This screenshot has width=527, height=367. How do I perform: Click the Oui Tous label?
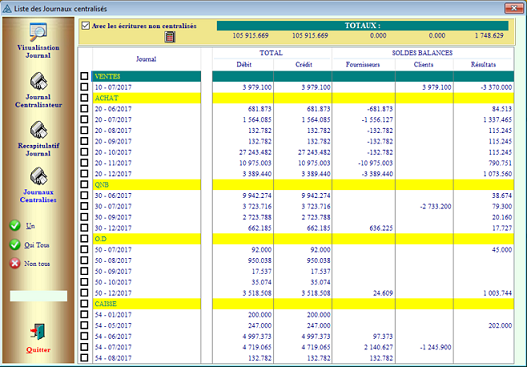tap(37, 245)
